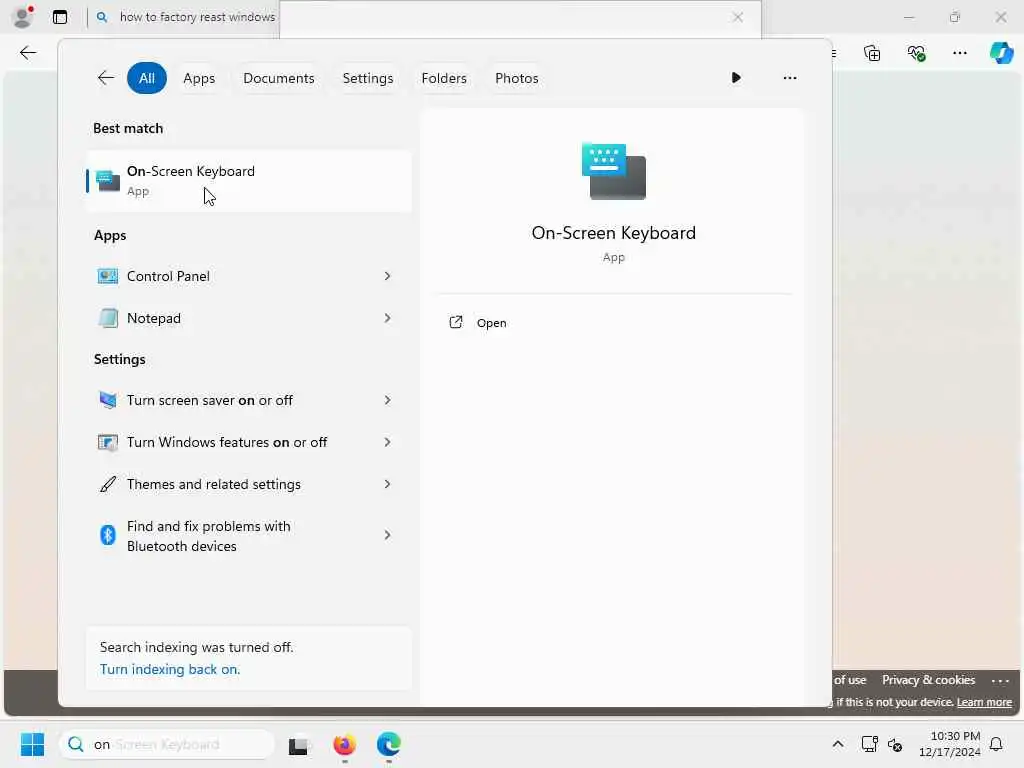Open Edge tab actions menu icon

point(60,17)
